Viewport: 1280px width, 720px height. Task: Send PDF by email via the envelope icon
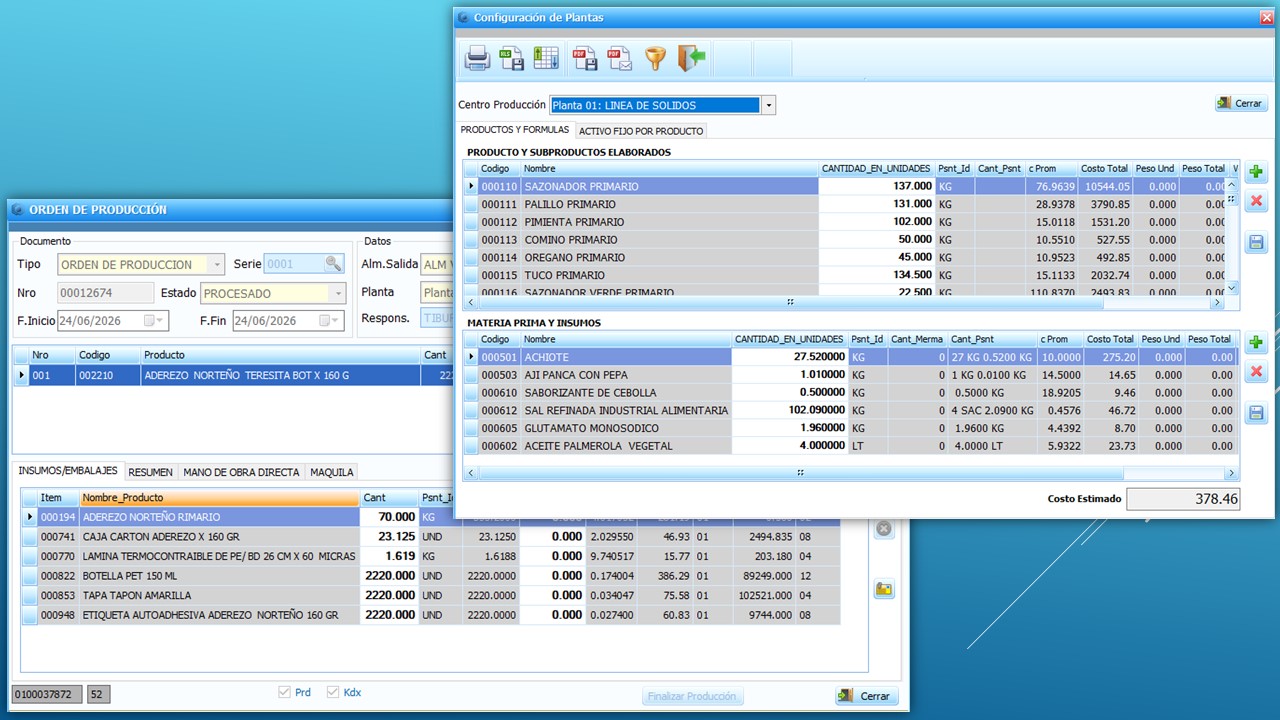point(620,59)
